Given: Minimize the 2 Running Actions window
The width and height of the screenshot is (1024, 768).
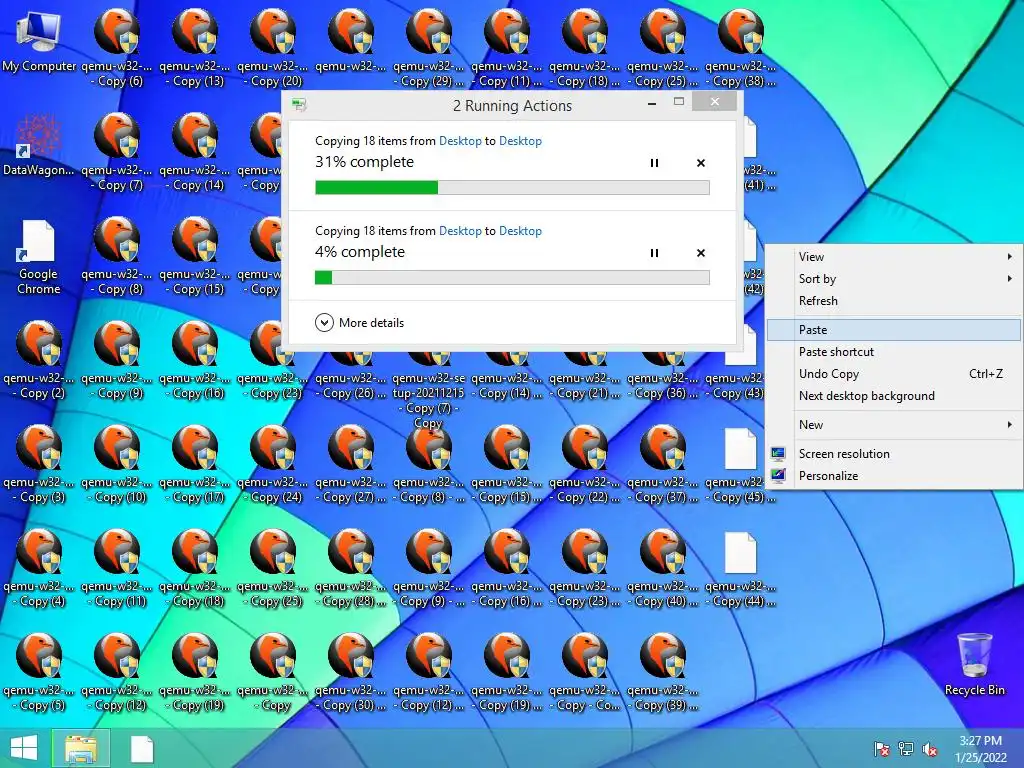Looking at the screenshot, I should (652, 103).
